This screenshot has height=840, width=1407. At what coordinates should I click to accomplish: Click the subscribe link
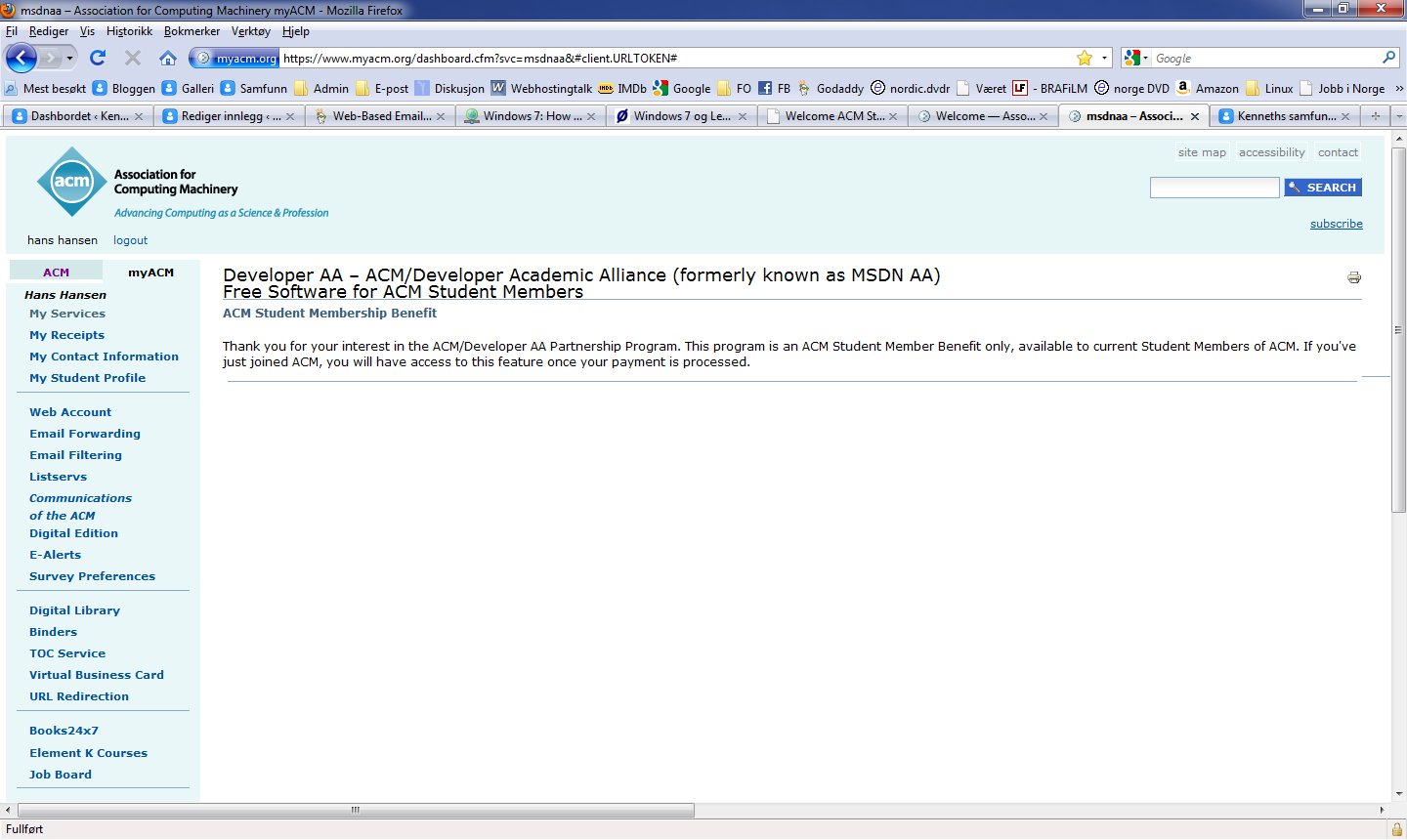click(1336, 224)
